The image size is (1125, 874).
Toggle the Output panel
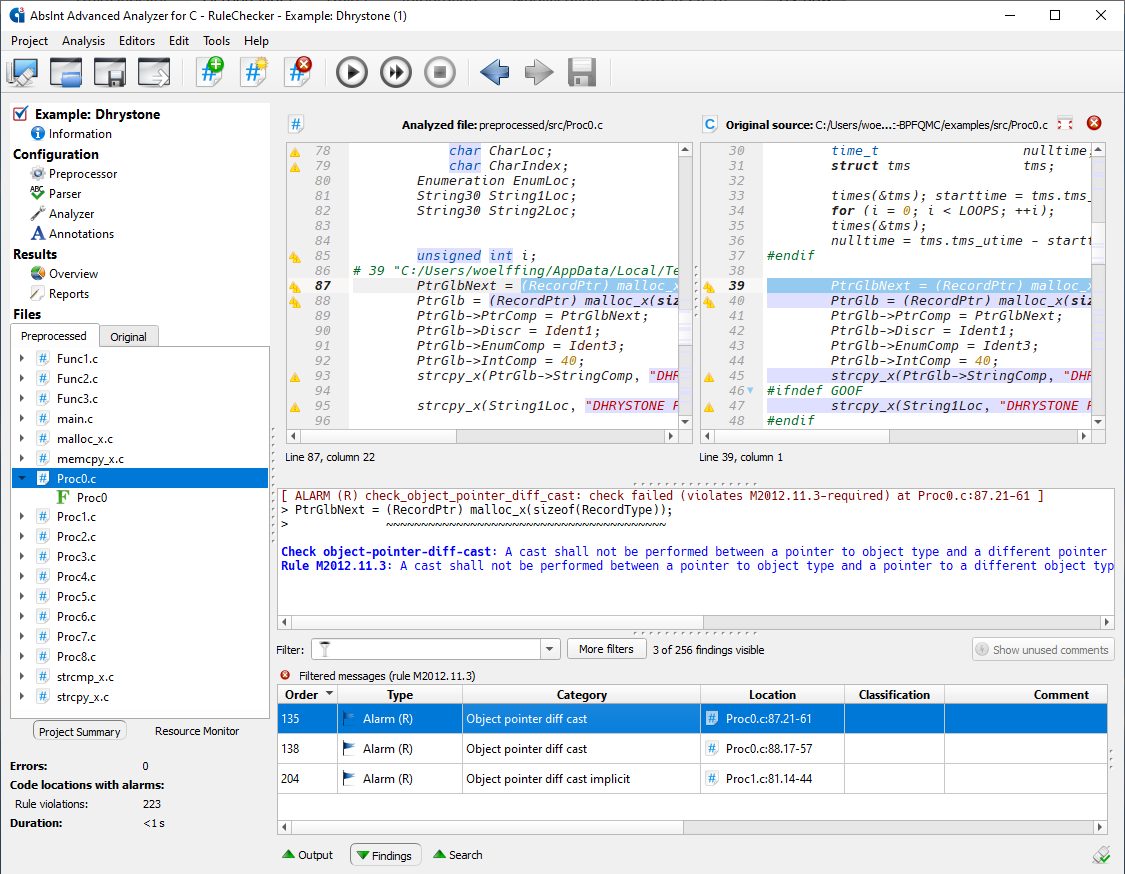(x=307, y=855)
